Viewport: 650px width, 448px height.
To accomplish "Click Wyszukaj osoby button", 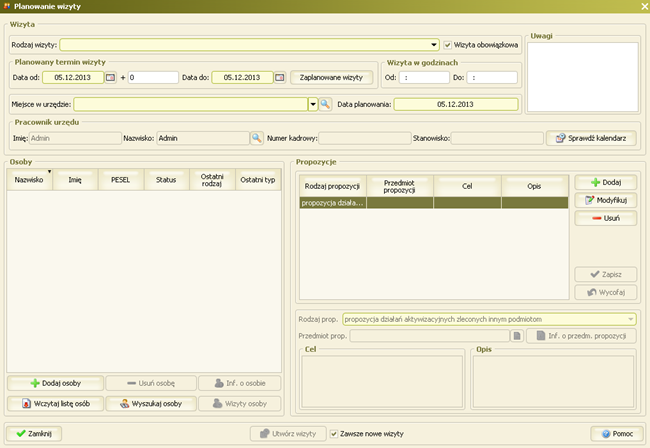I will pyautogui.click(x=151, y=404).
